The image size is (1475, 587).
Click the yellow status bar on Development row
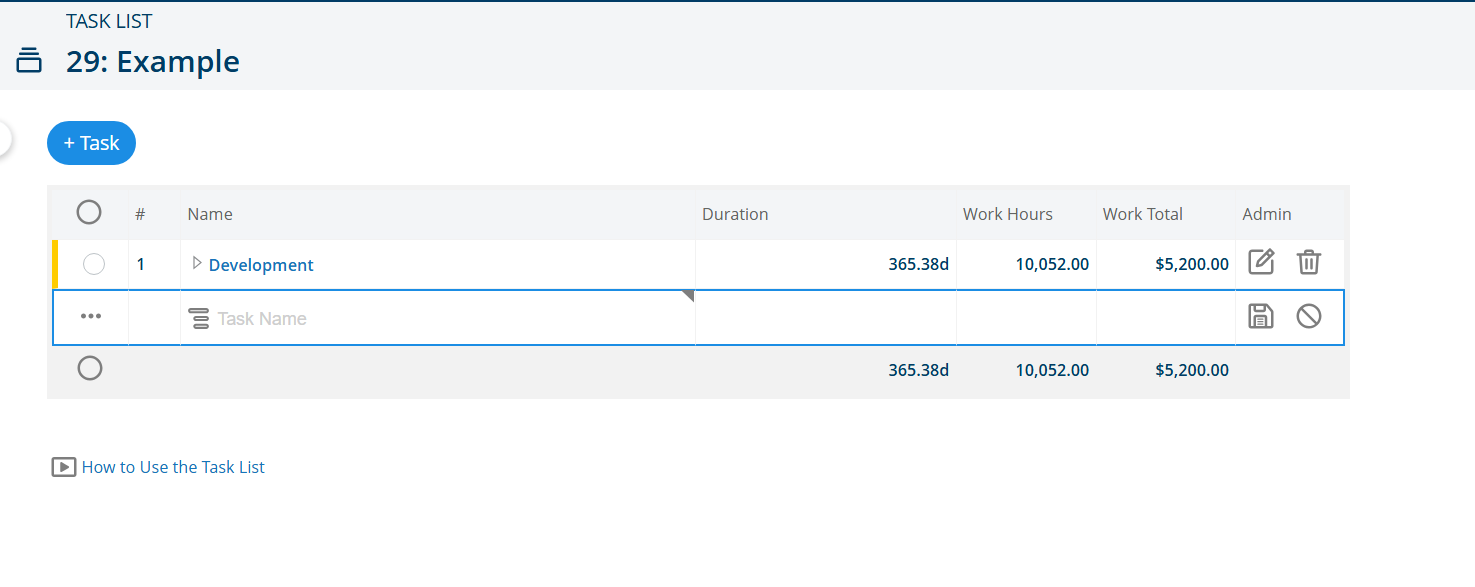[55, 264]
